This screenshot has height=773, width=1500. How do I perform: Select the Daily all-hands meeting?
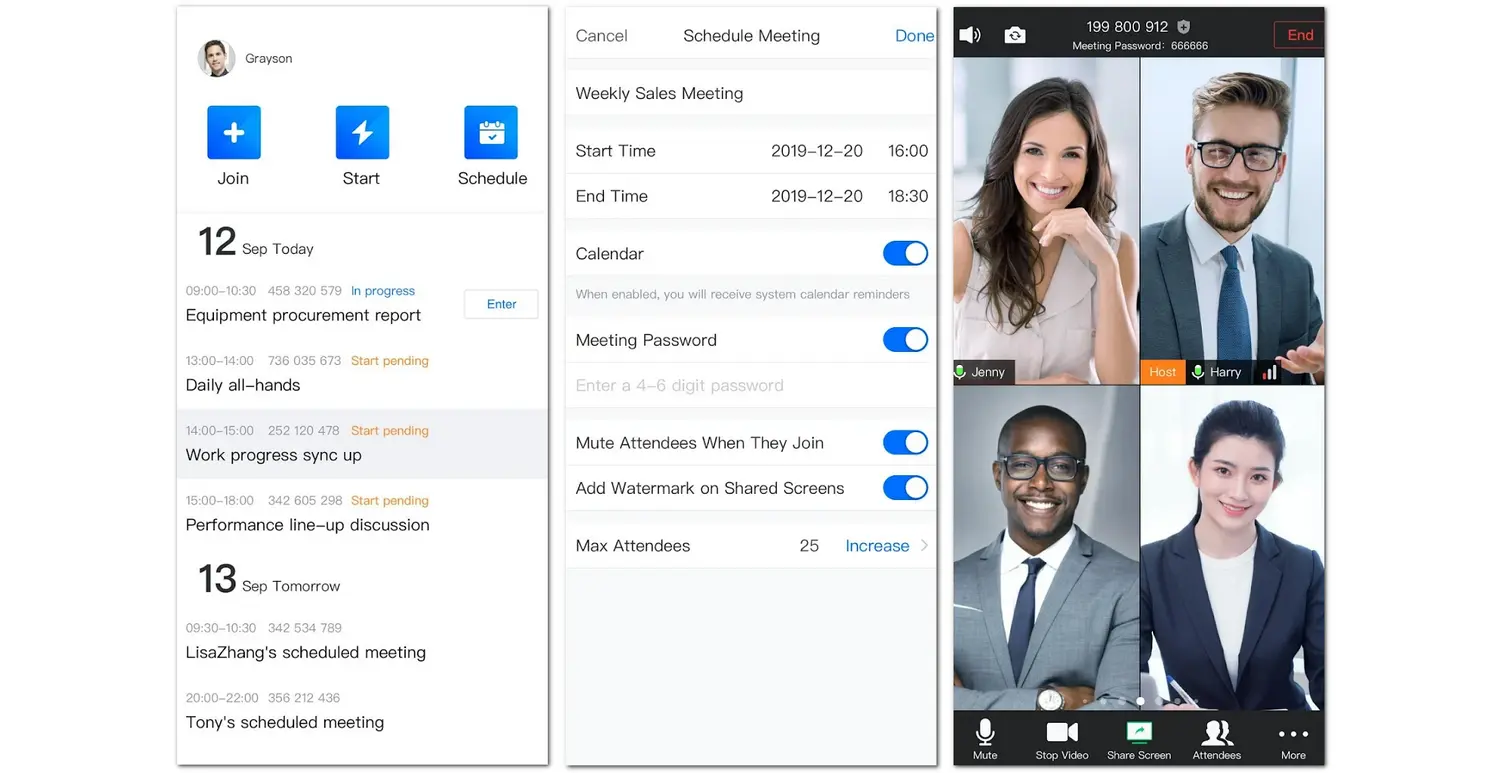point(362,373)
